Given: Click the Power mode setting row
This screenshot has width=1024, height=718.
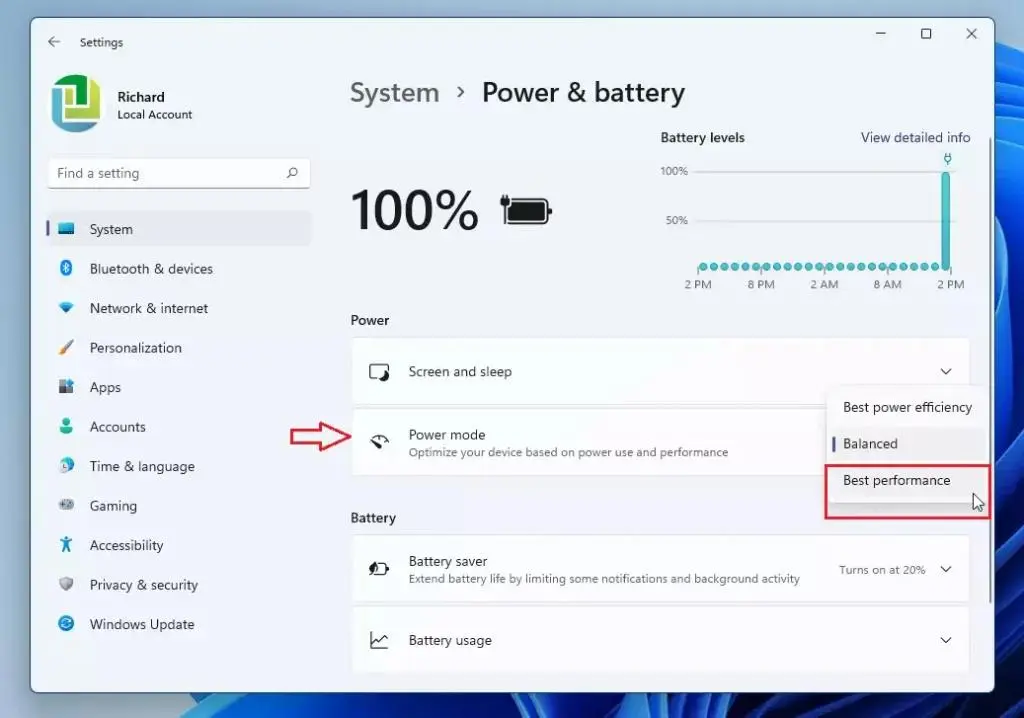Looking at the screenshot, I should click(588, 443).
